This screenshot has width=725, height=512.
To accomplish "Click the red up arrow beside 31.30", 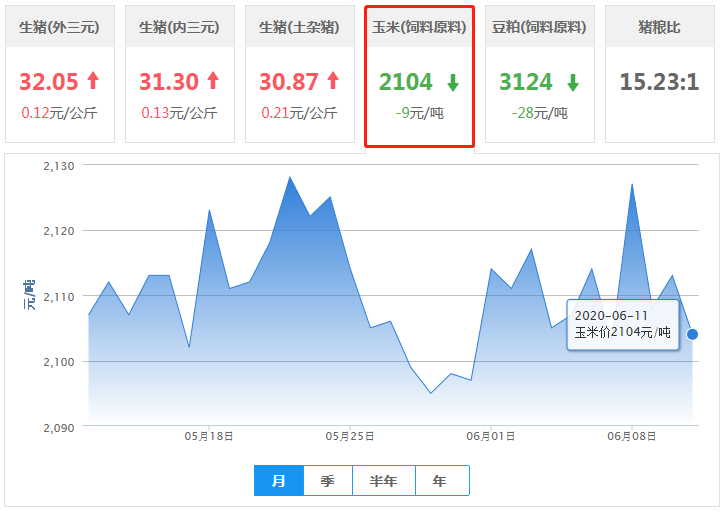I will [x=212, y=81].
